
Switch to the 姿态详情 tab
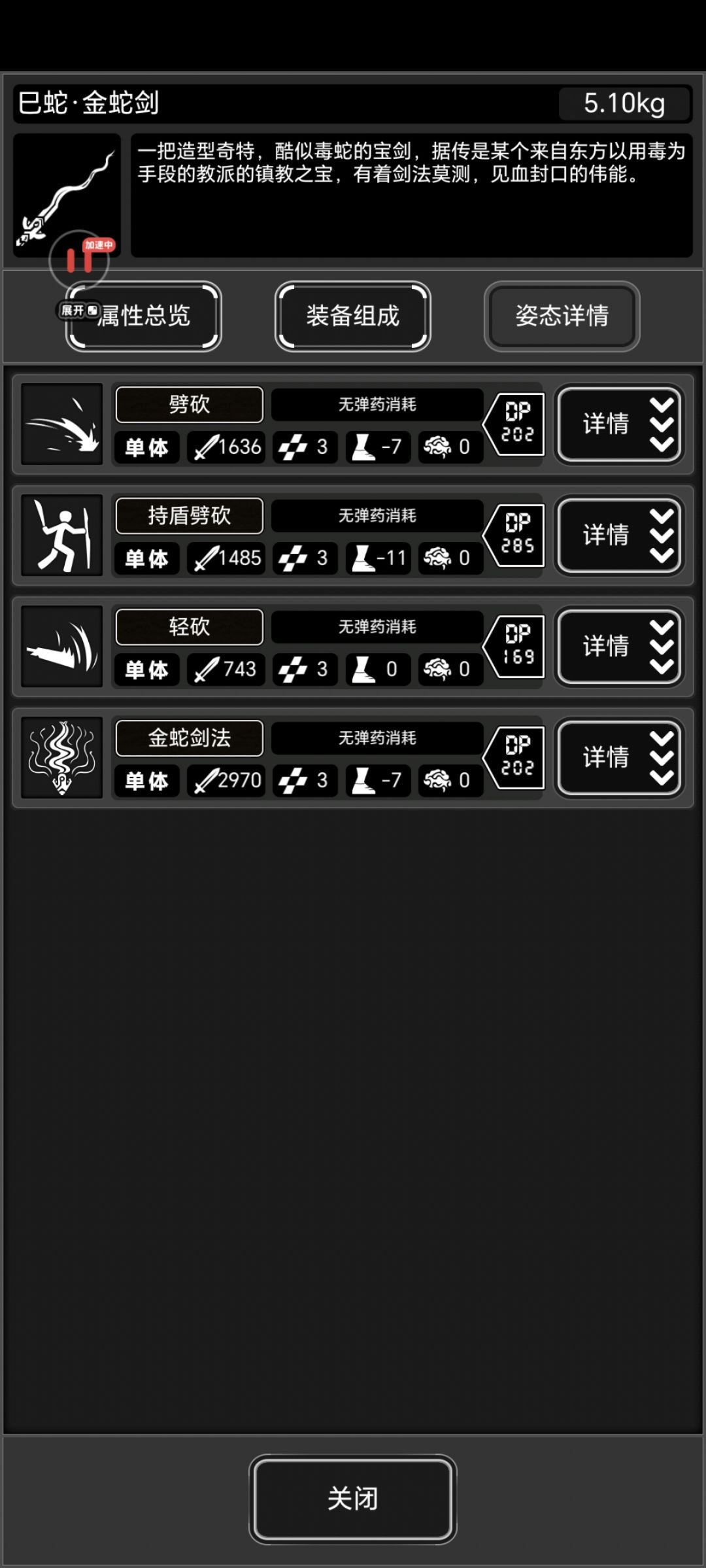coord(562,316)
